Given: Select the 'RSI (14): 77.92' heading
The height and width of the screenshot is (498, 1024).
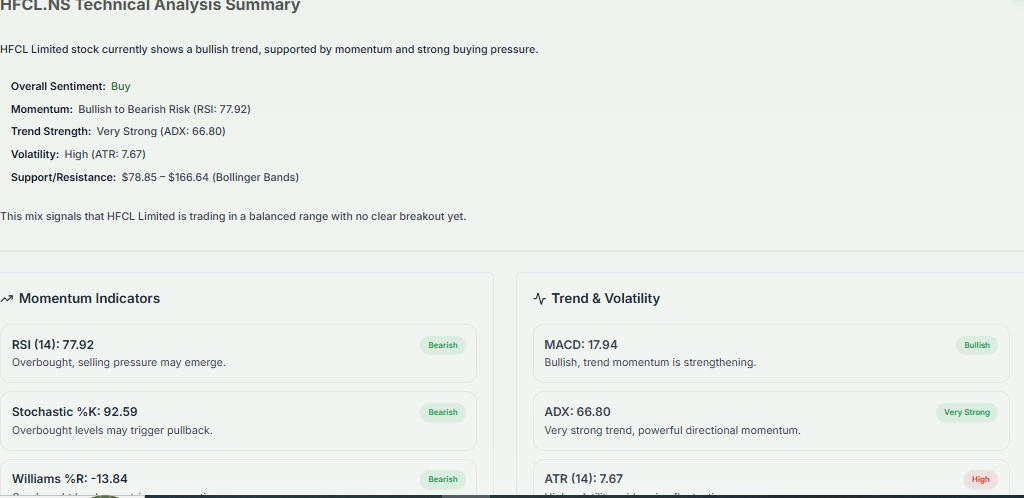Looking at the screenshot, I should click(x=53, y=345).
